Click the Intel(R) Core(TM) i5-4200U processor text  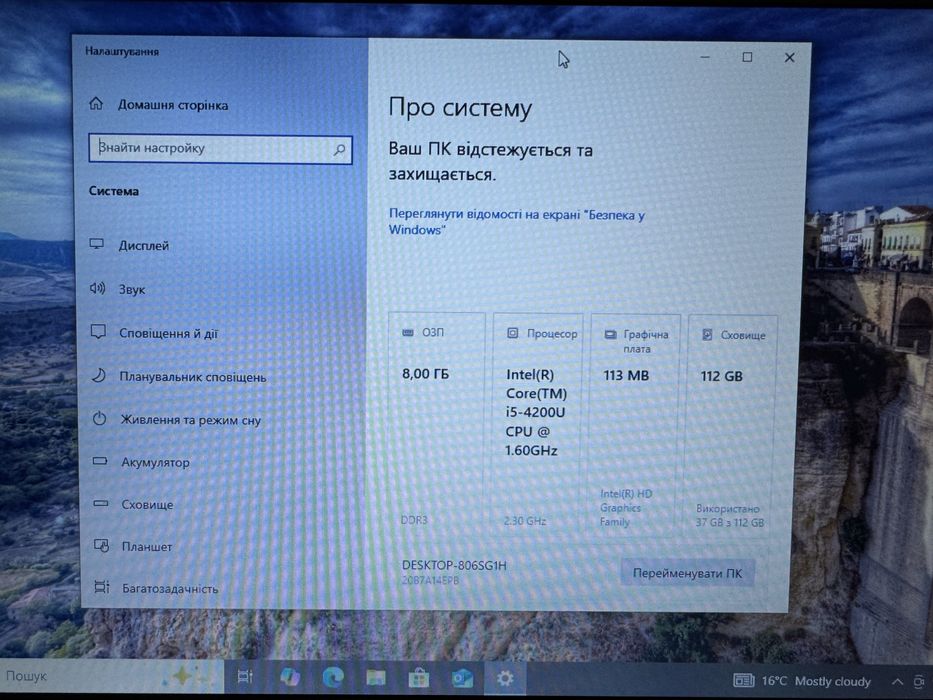(536, 412)
